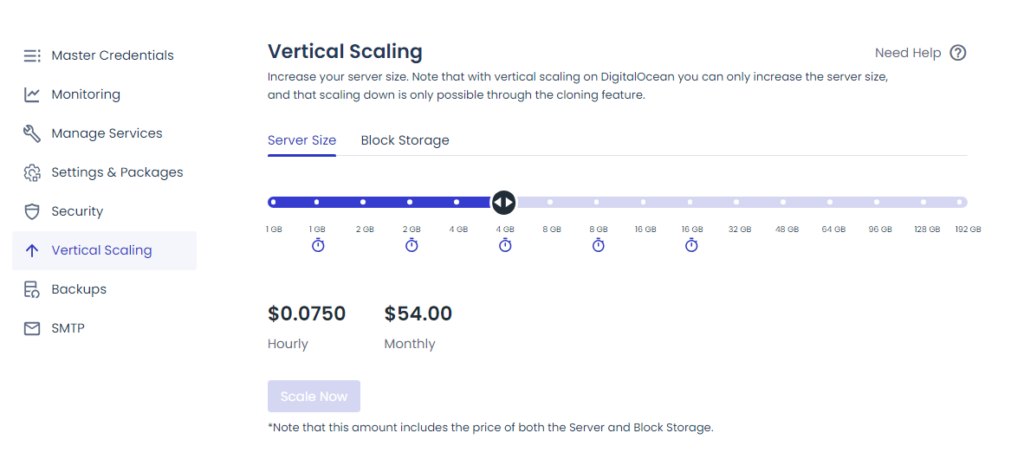Click the Master Credentials list icon
The height and width of the screenshot is (459, 1024).
(32, 56)
